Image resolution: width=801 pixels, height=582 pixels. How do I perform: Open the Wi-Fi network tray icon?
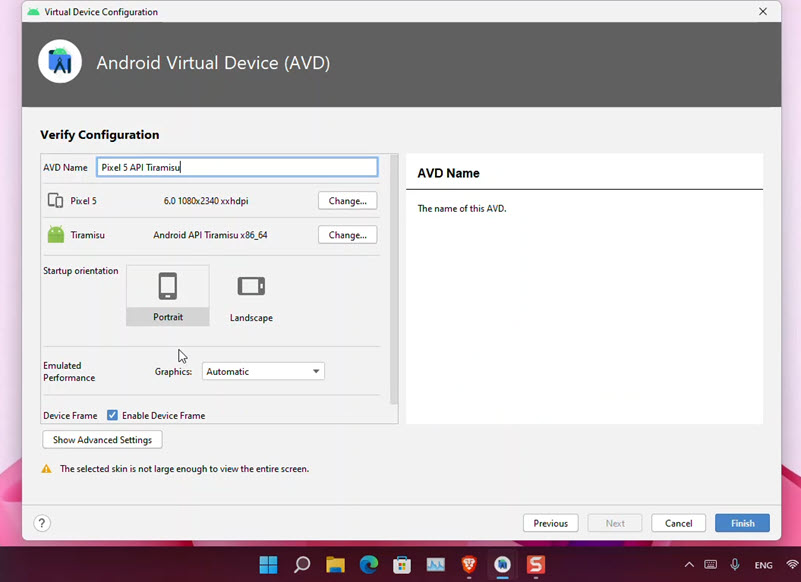pos(793,565)
